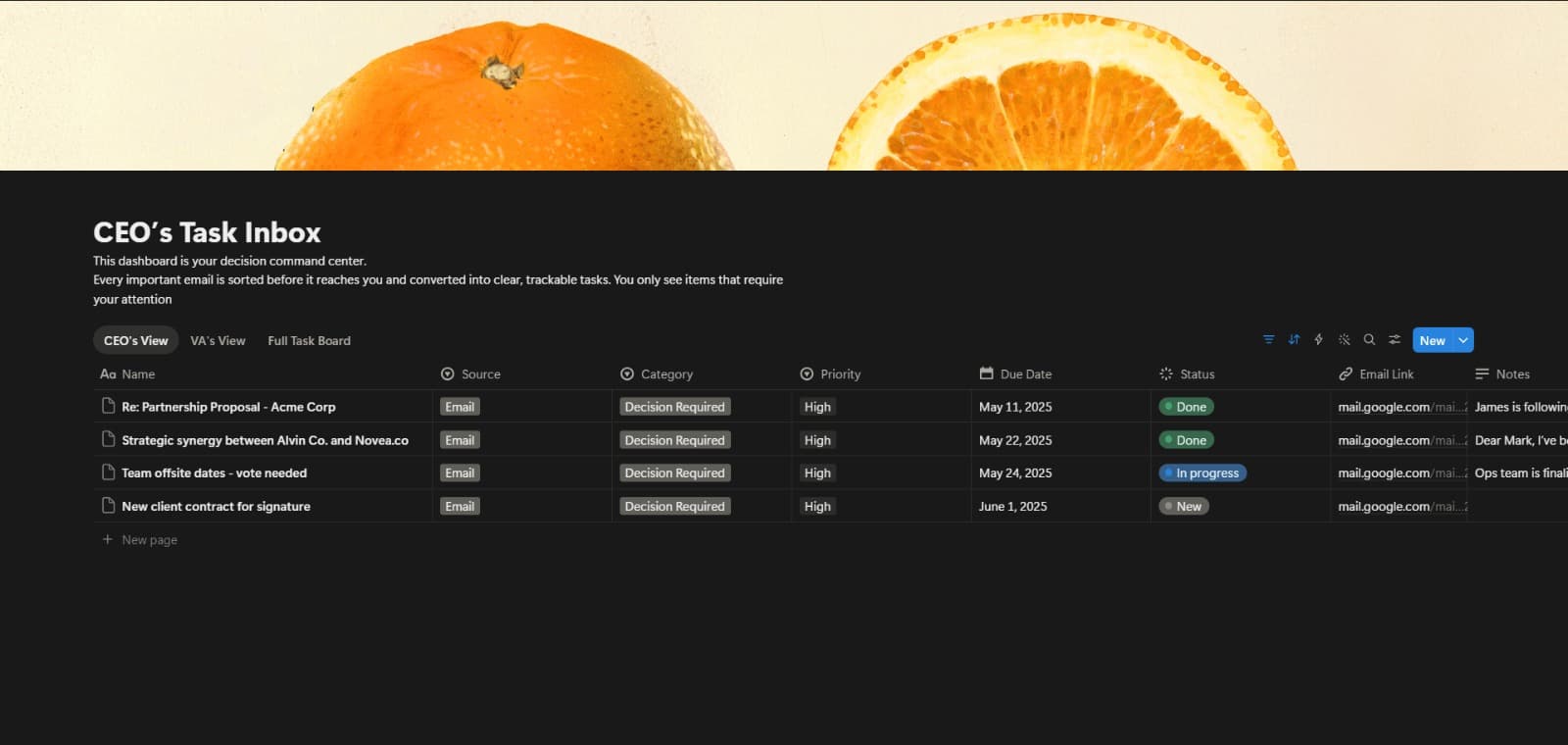This screenshot has width=1568, height=745.
Task: Click Decision Required tag in New client contract row
Action: (675, 506)
